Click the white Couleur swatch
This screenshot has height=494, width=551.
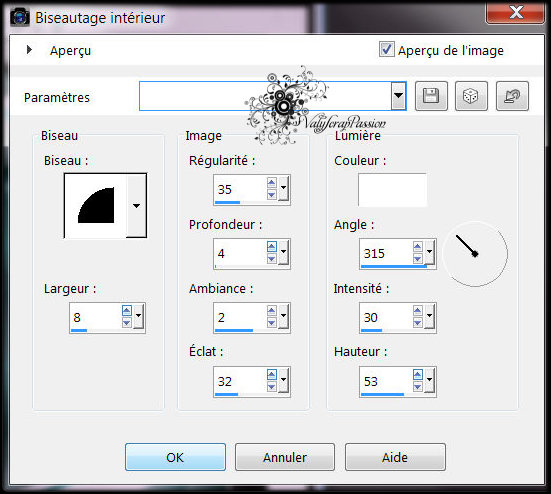tap(392, 190)
